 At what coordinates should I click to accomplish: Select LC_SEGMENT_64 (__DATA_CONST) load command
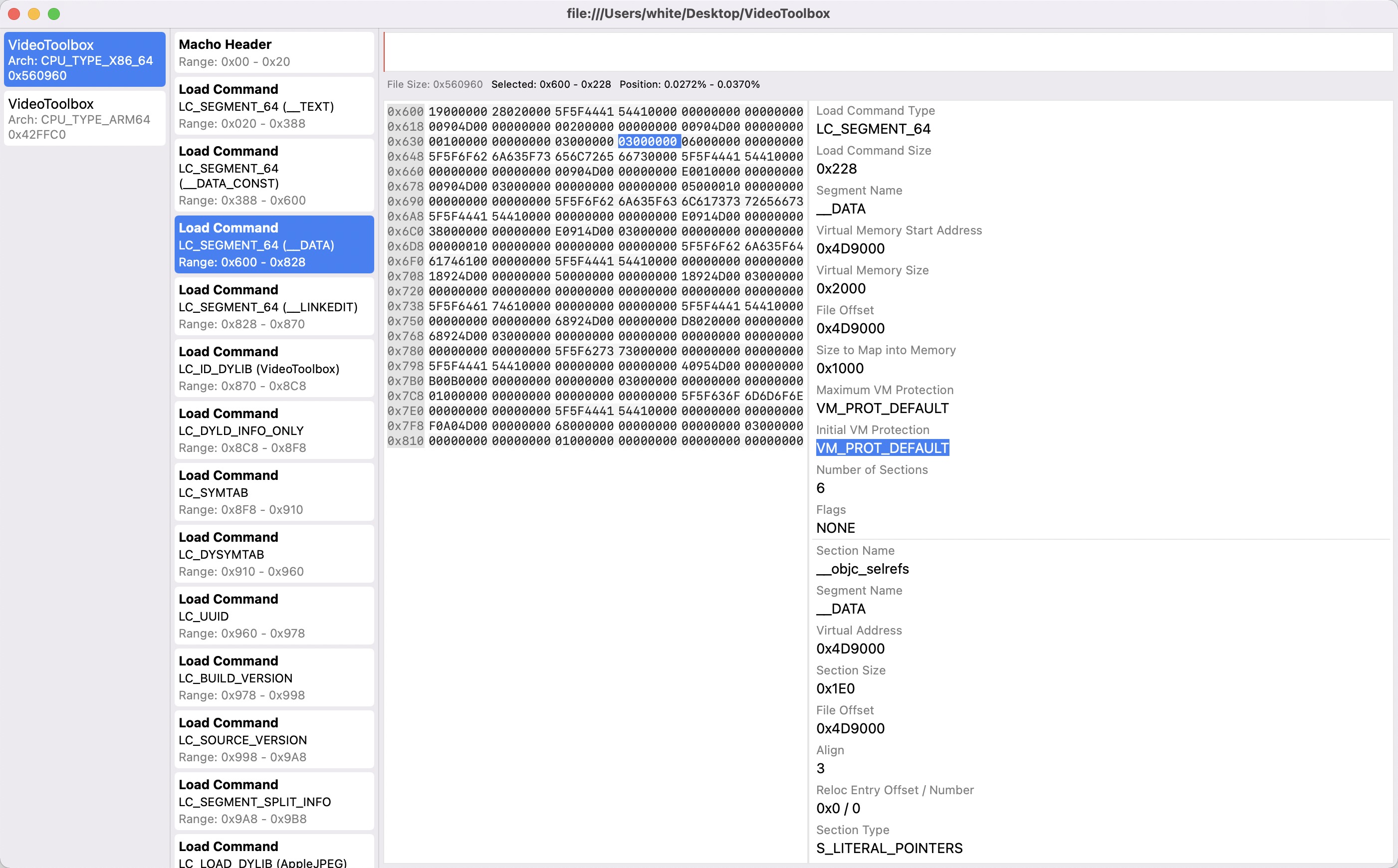(x=274, y=175)
